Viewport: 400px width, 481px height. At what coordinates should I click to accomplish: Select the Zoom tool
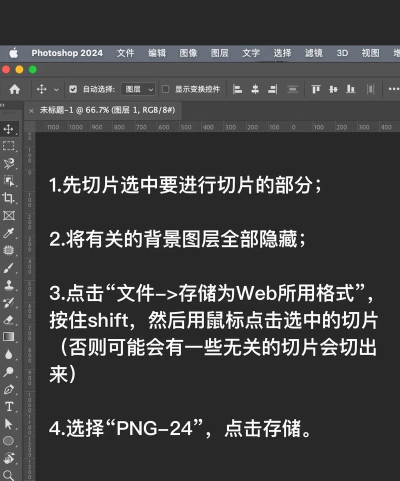pyautogui.click(x=8, y=475)
